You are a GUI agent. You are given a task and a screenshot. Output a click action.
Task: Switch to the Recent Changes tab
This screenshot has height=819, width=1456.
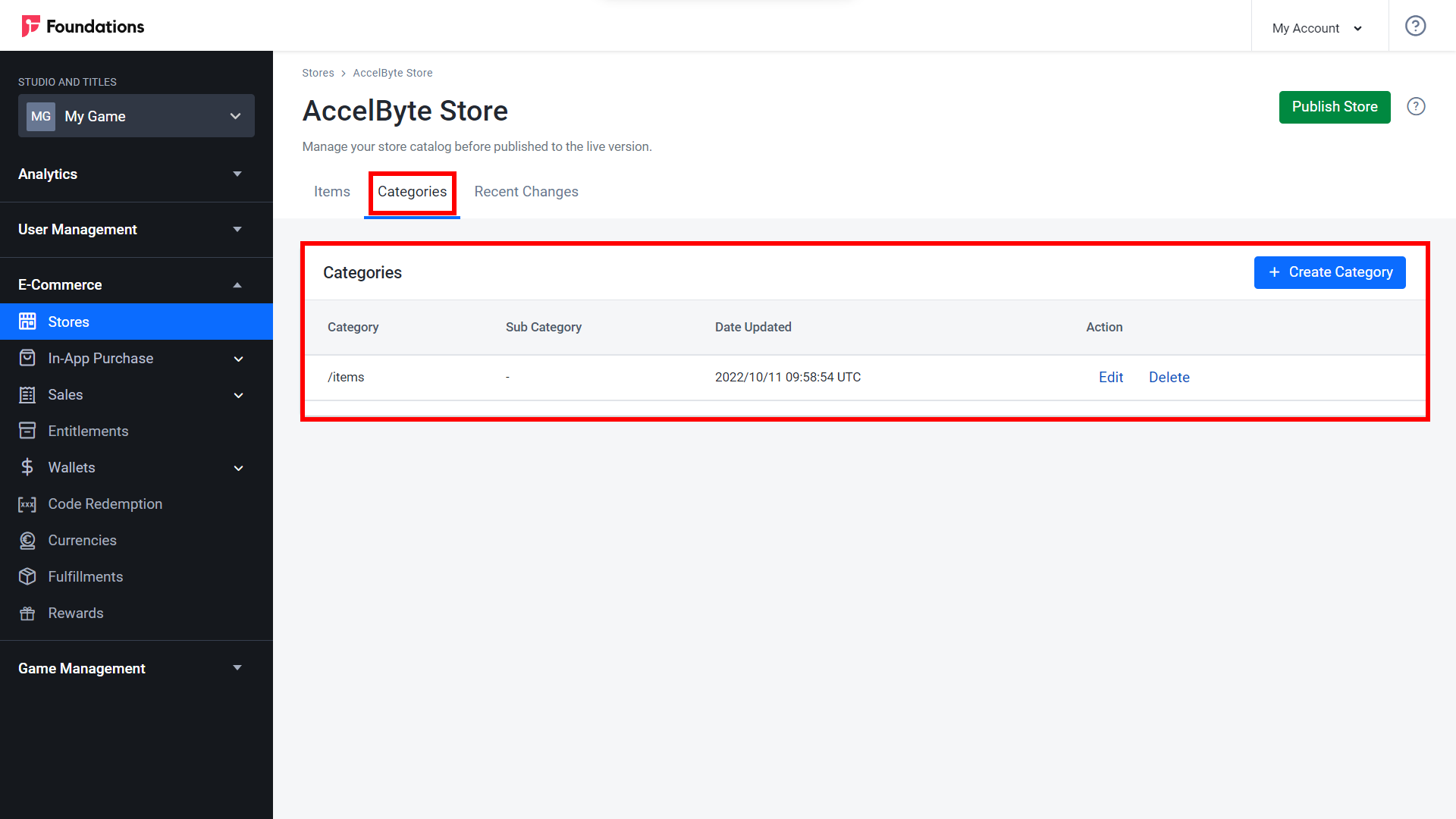tap(525, 192)
